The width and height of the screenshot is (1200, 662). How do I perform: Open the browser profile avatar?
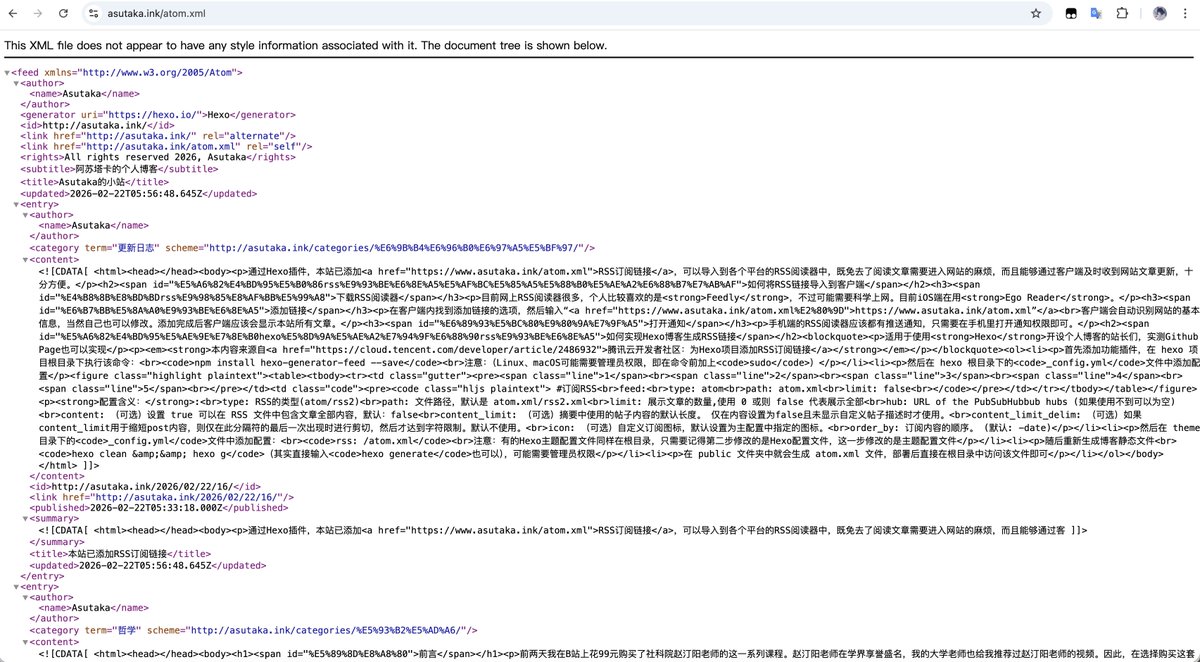[1159, 13]
